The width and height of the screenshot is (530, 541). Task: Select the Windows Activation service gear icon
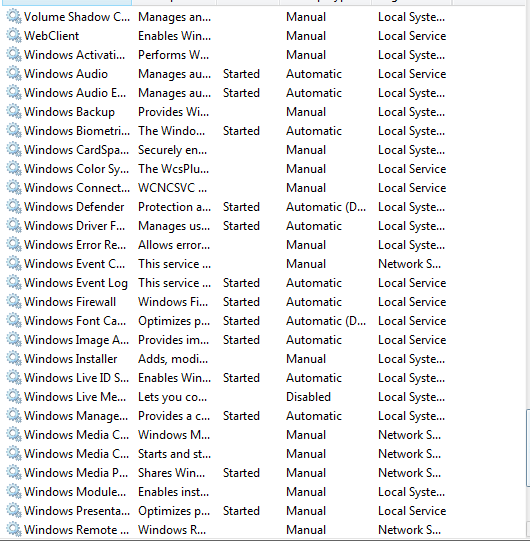tap(14, 55)
